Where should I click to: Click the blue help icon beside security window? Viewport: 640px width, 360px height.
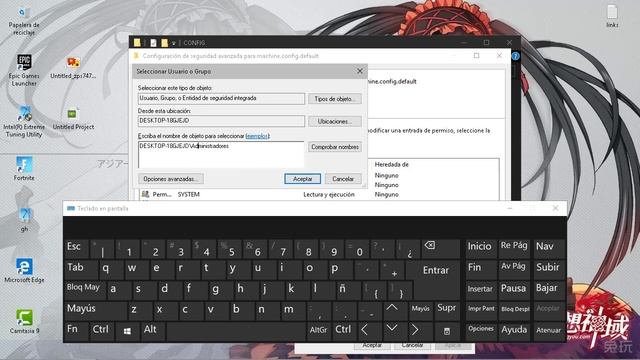[x=516, y=56]
